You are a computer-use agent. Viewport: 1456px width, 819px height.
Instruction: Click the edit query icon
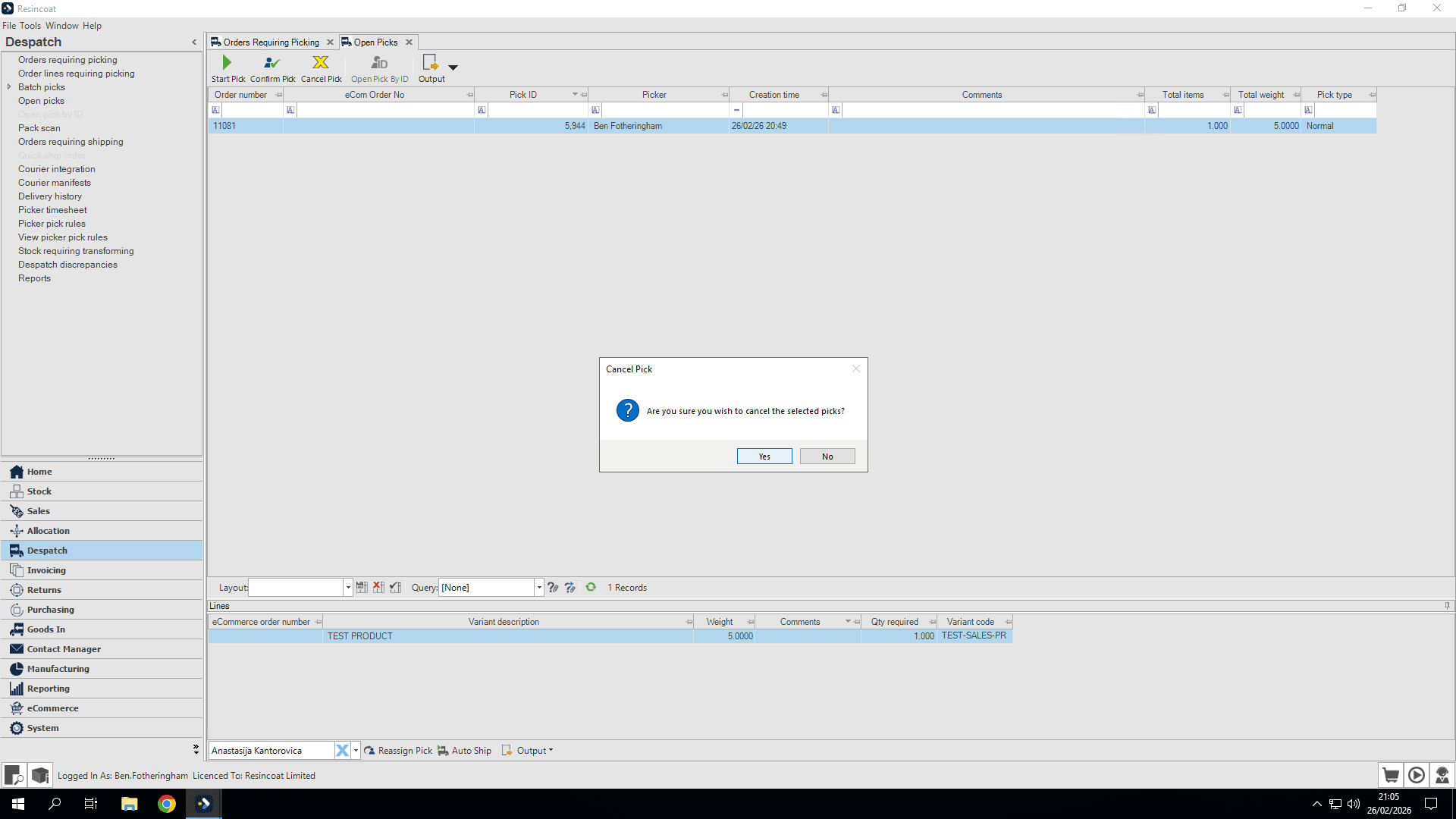(x=553, y=588)
